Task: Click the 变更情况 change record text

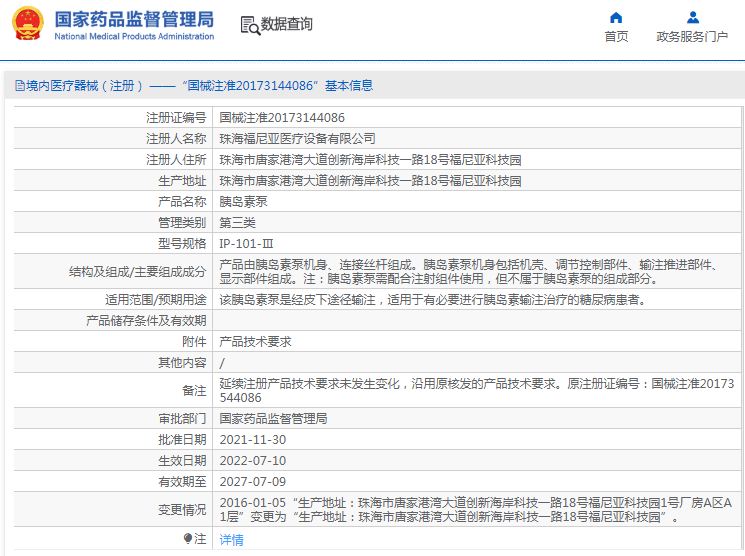Action: [476, 509]
